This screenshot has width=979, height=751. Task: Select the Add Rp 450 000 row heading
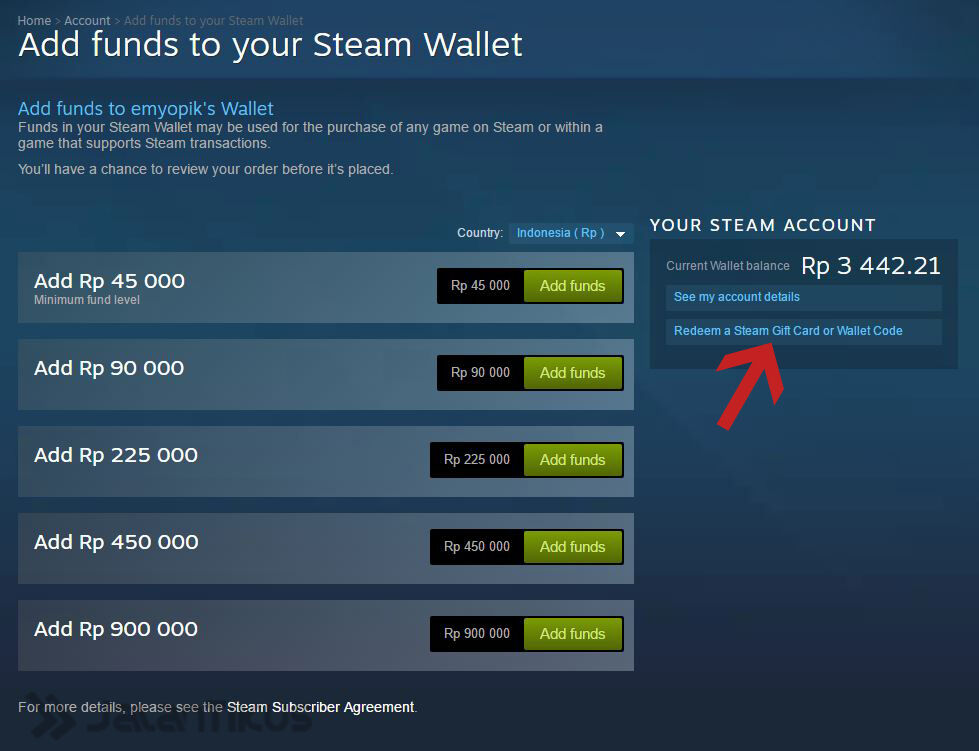click(x=116, y=542)
